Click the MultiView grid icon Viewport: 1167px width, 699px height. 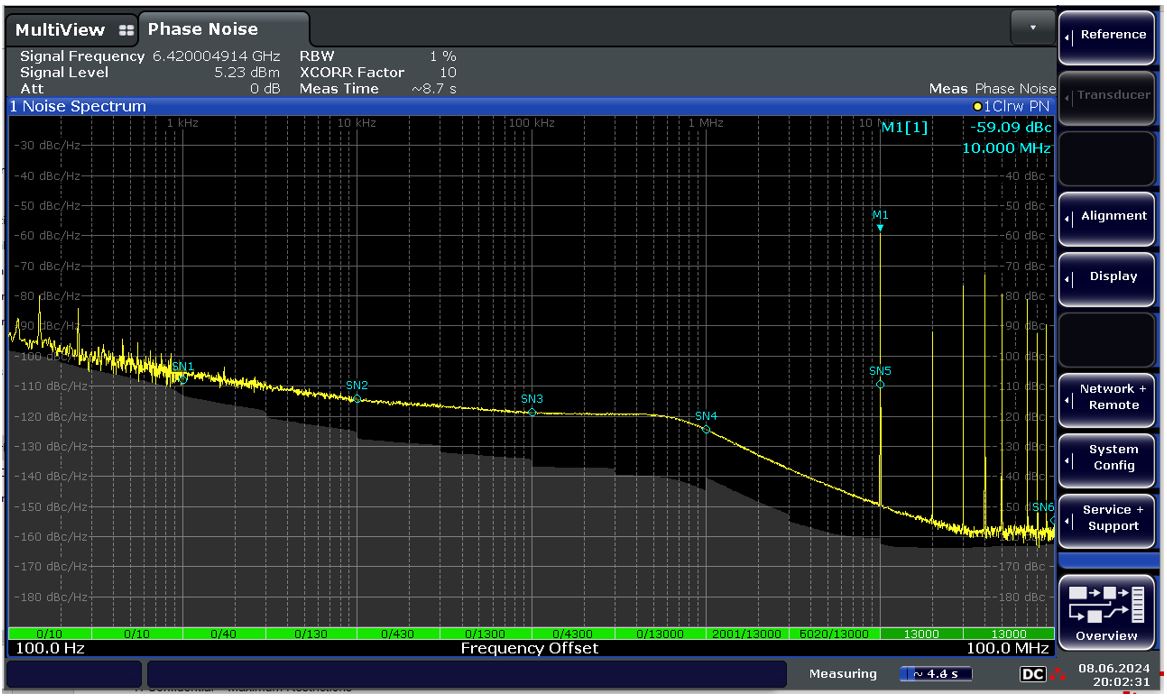(x=127, y=30)
